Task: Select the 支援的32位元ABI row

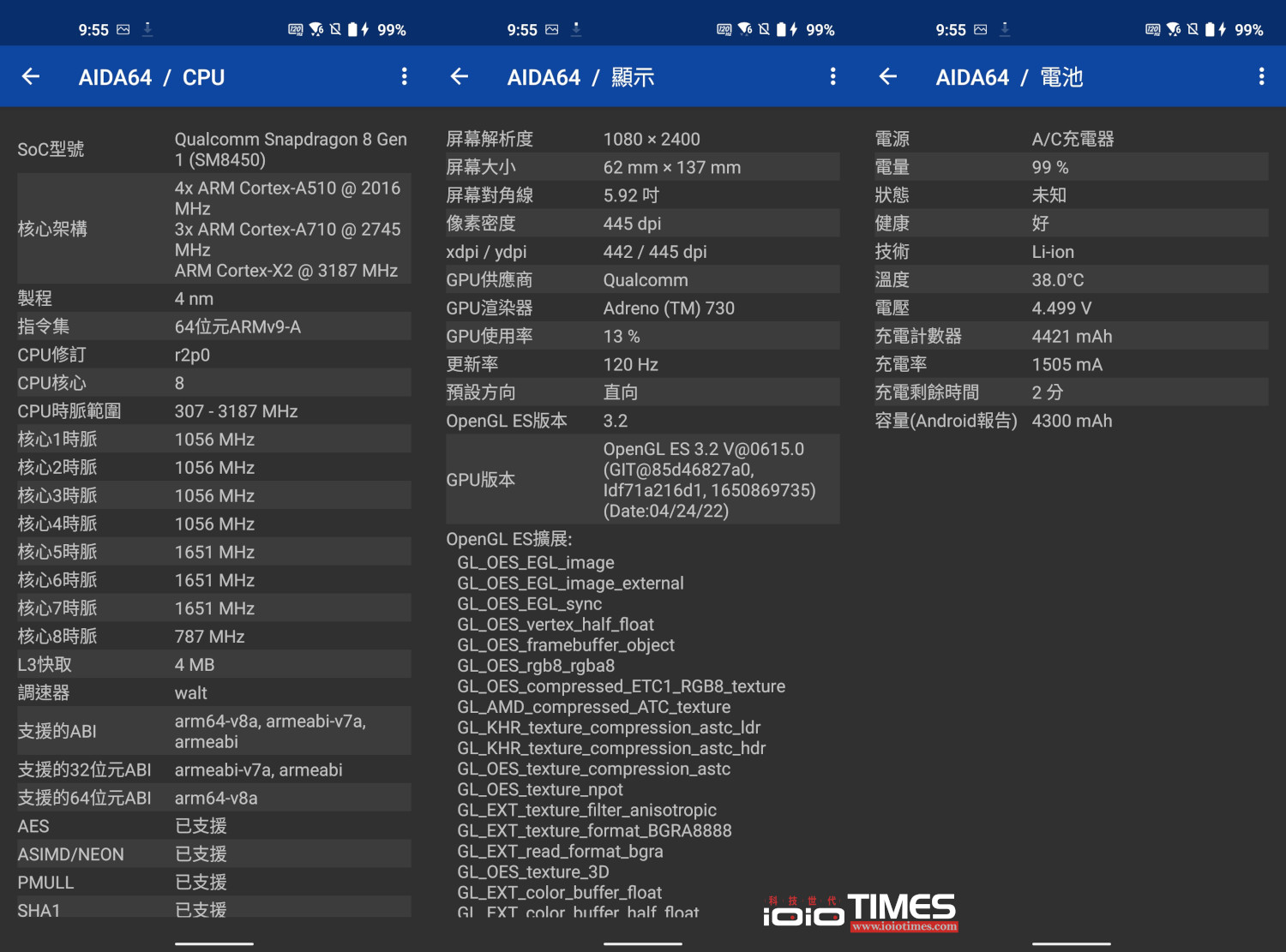Action: point(214,769)
